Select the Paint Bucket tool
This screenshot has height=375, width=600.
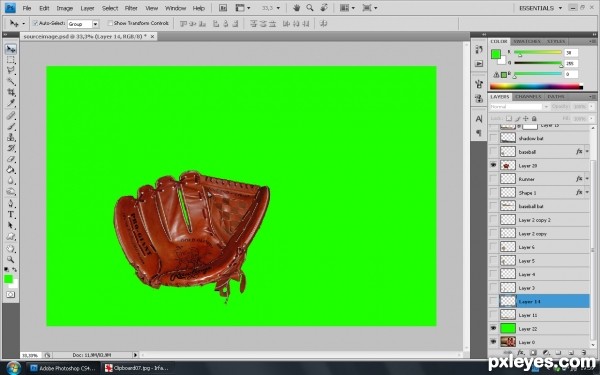[11, 170]
